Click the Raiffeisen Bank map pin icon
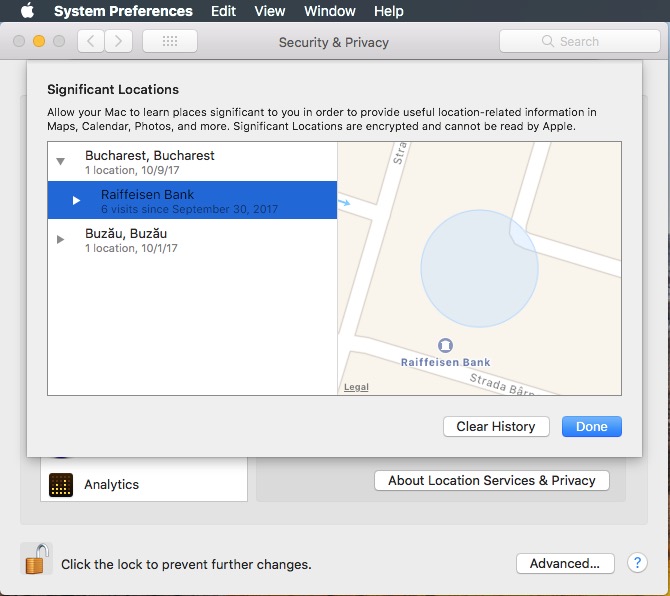670x596 pixels. coord(445,345)
